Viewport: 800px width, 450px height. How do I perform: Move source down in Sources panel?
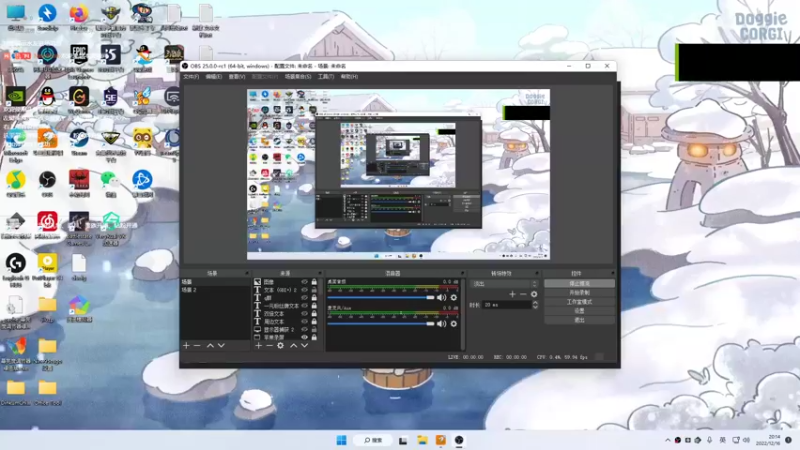point(304,346)
